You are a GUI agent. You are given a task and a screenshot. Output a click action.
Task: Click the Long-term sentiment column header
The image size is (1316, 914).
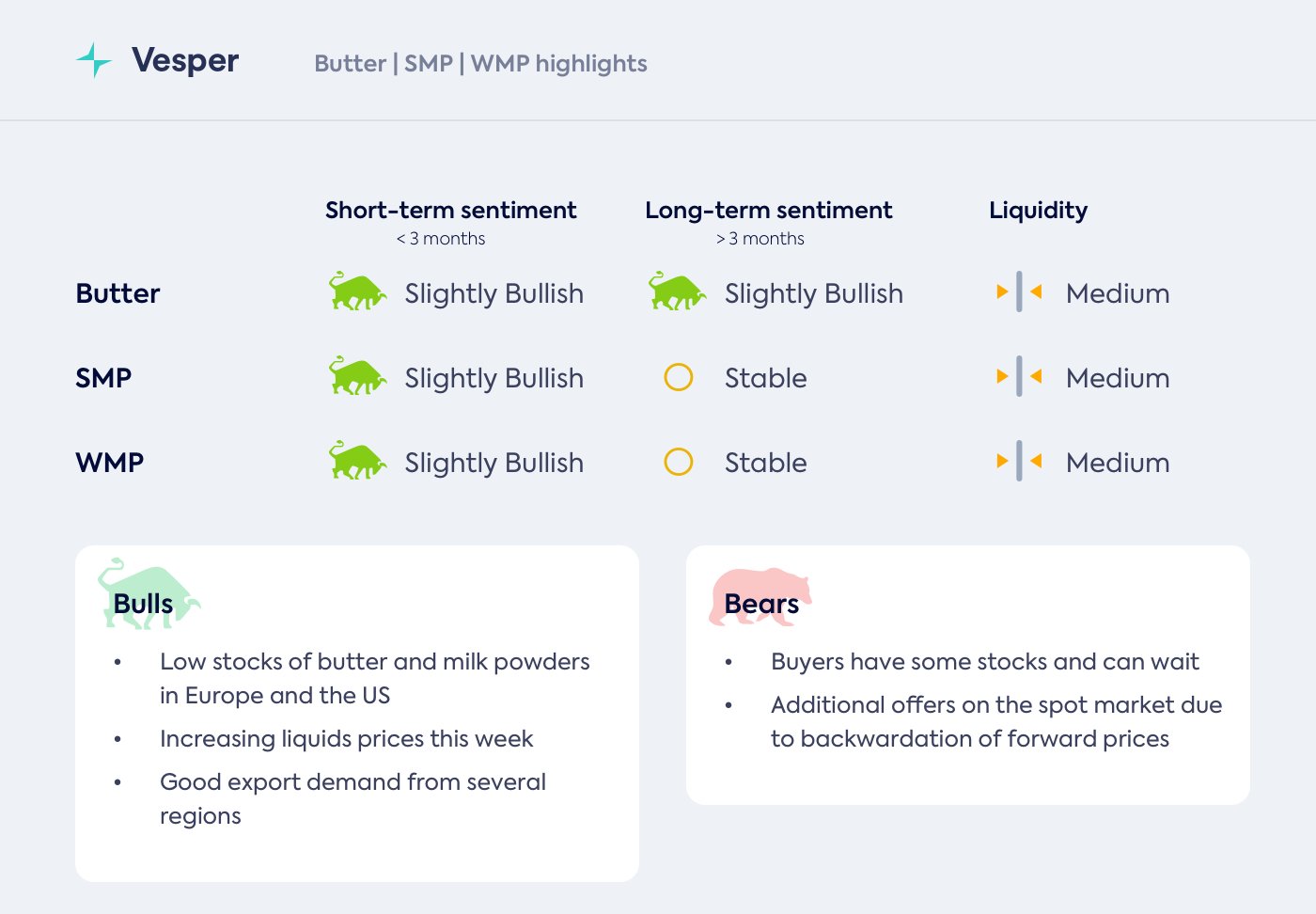[768, 211]
